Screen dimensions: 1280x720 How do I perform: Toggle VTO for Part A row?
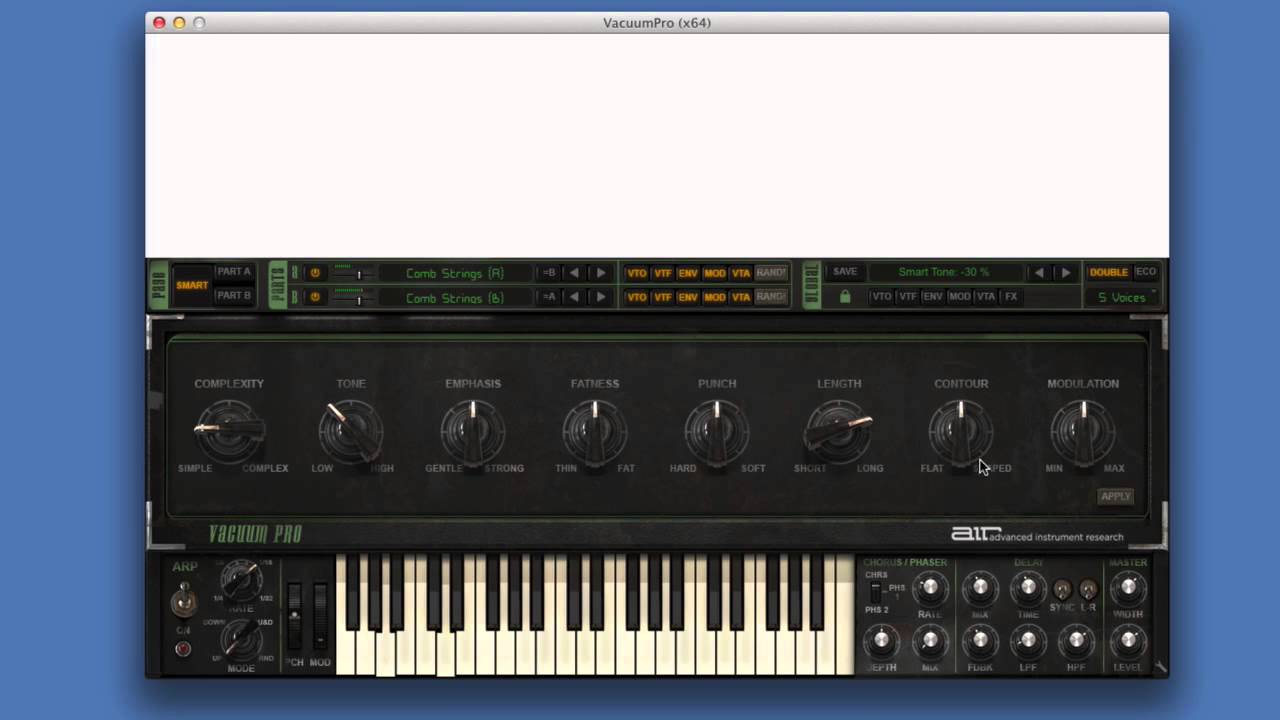click(x=636, y=273)
